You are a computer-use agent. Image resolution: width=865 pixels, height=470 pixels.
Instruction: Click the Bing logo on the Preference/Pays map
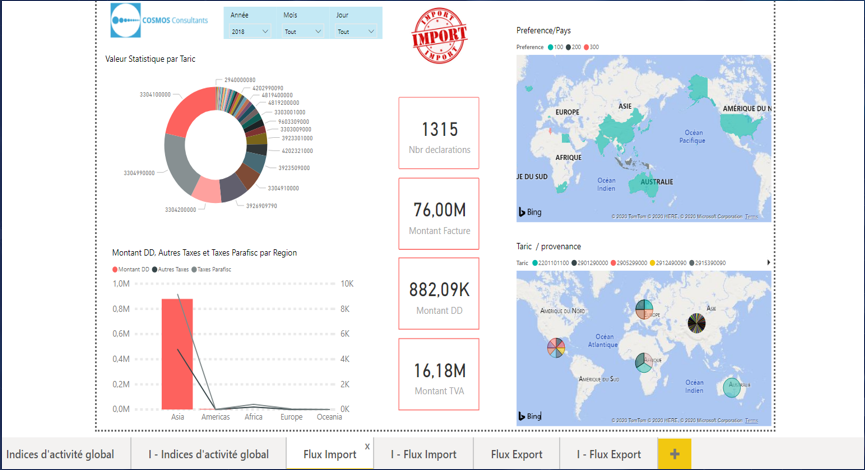(530, 212)
